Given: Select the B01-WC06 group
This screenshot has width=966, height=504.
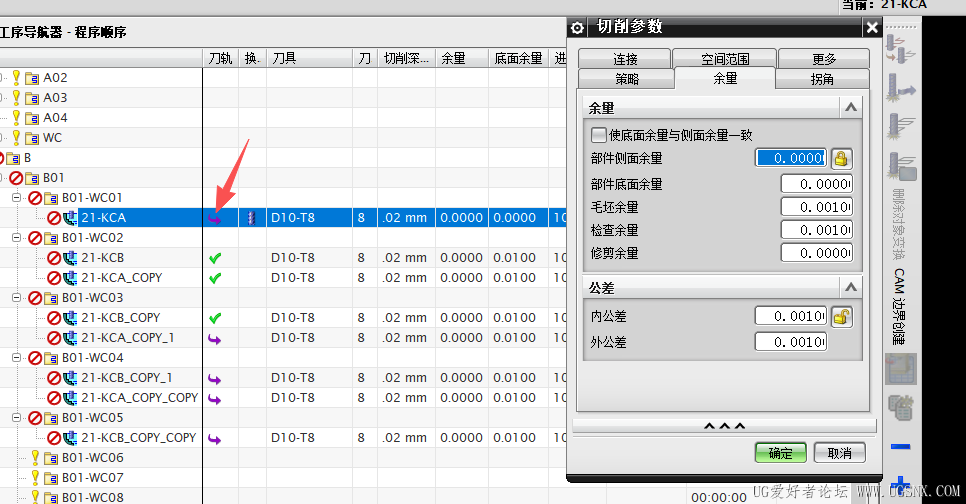Looking at the screenshot, I should [92, 458].
